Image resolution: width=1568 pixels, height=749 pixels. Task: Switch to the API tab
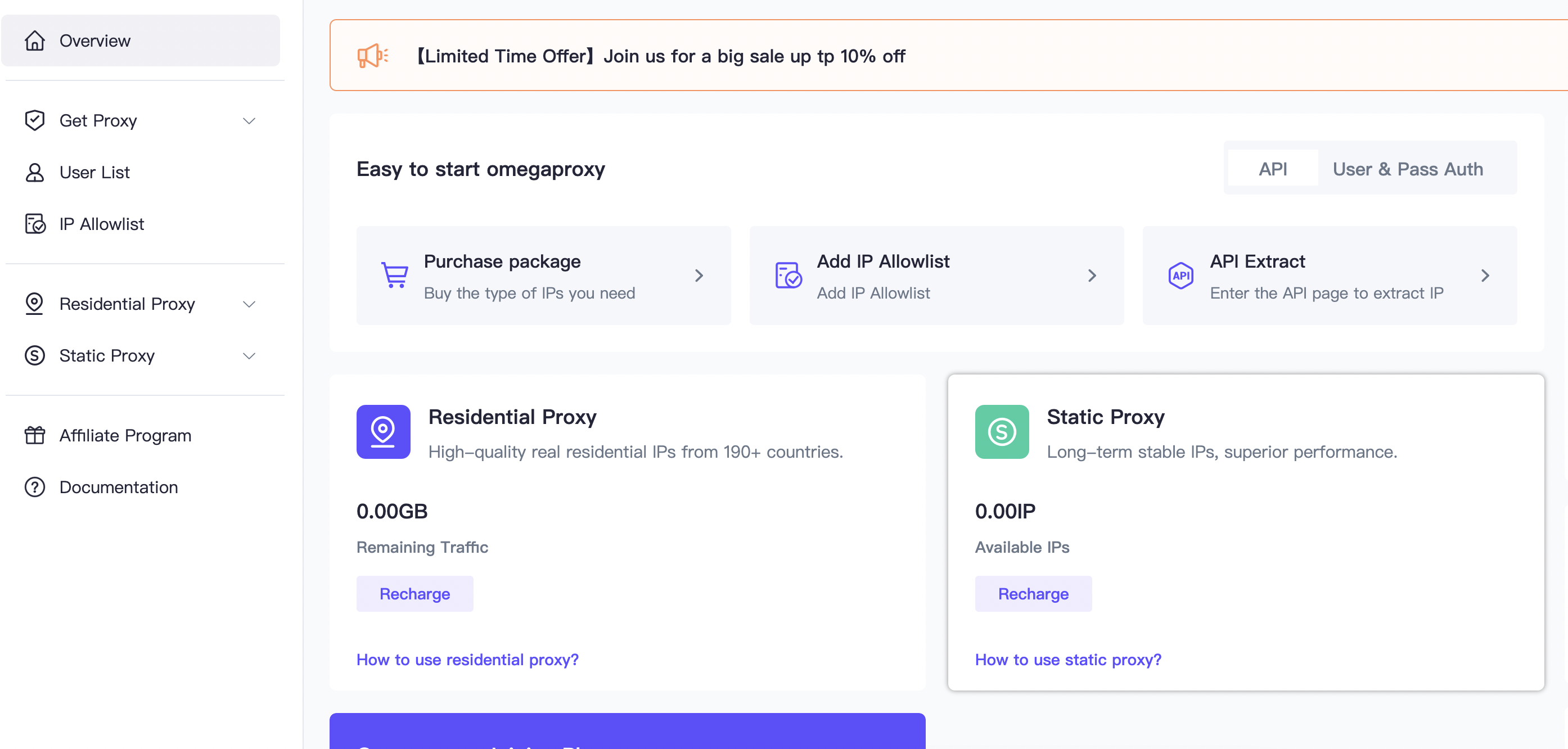tap(1272, 169)
